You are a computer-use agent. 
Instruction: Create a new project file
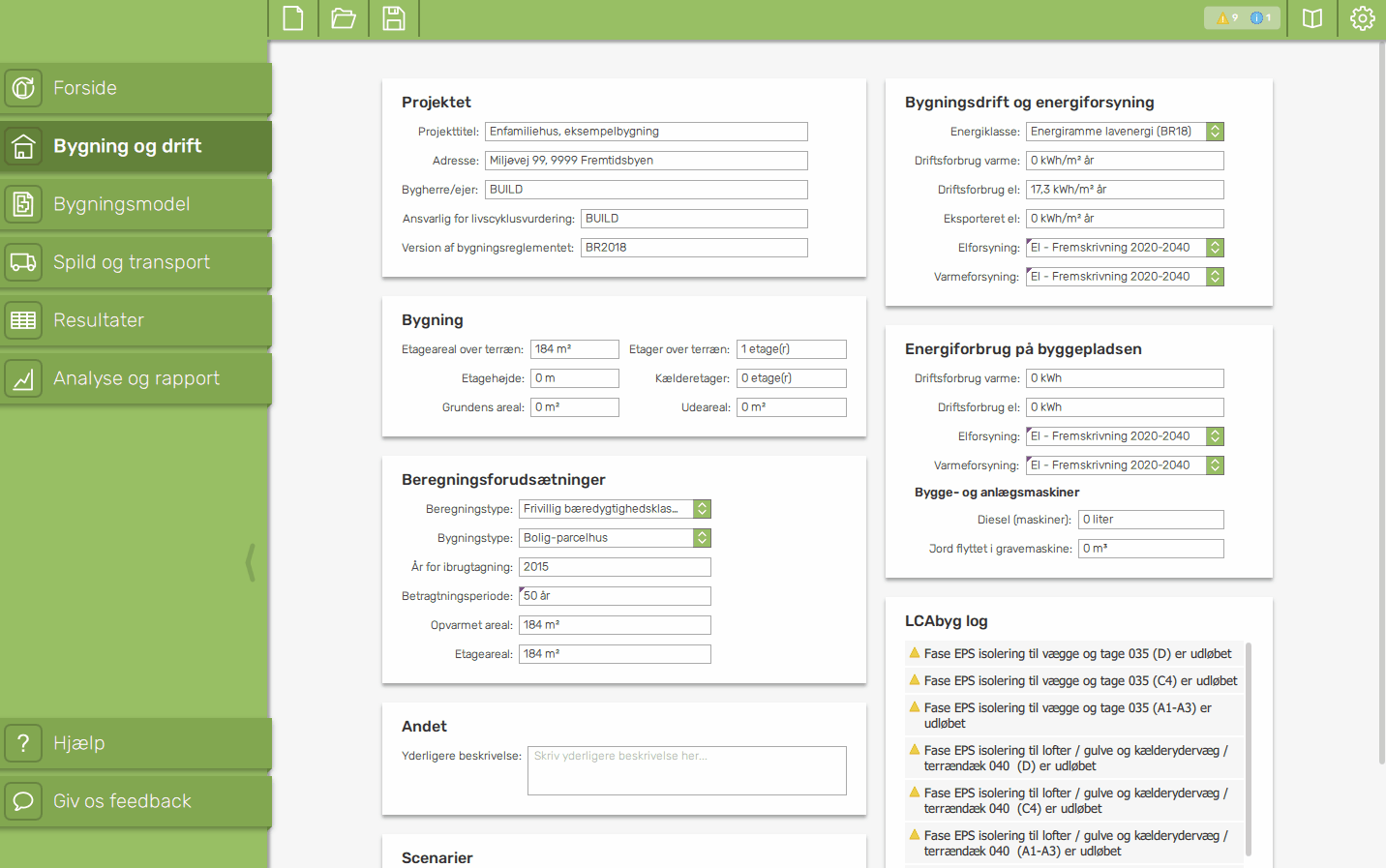point(293,18)
